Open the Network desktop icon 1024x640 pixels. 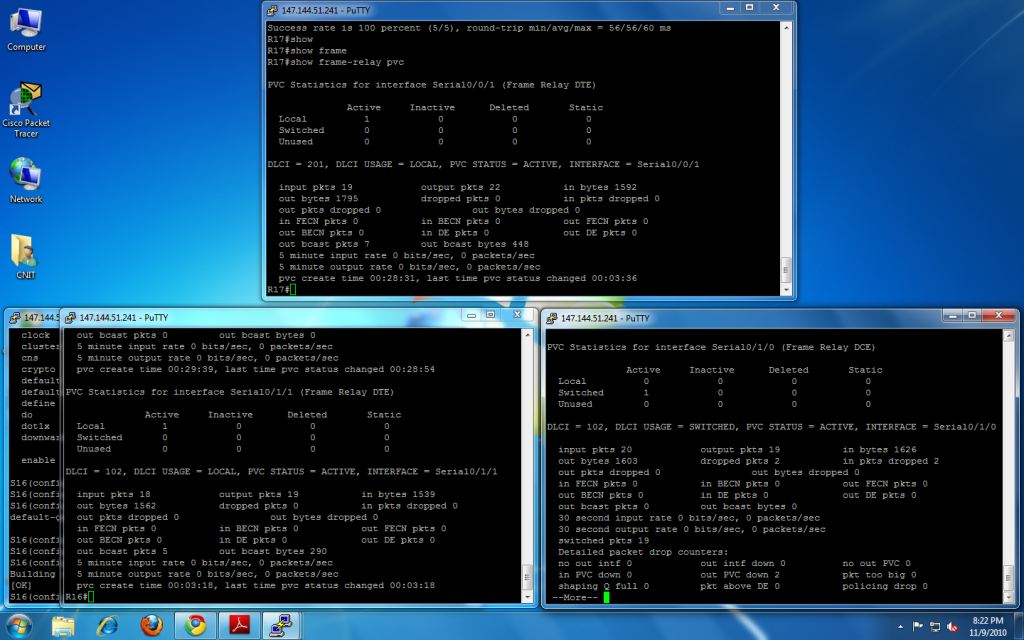pyautogui.click(x=25, y=175)
